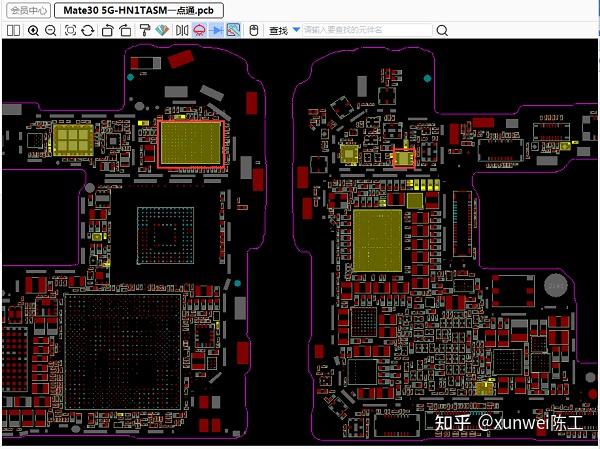This screenshot has height=449, width=600.
Task: Zoom in on the PCB view
Action: (33, 30)
